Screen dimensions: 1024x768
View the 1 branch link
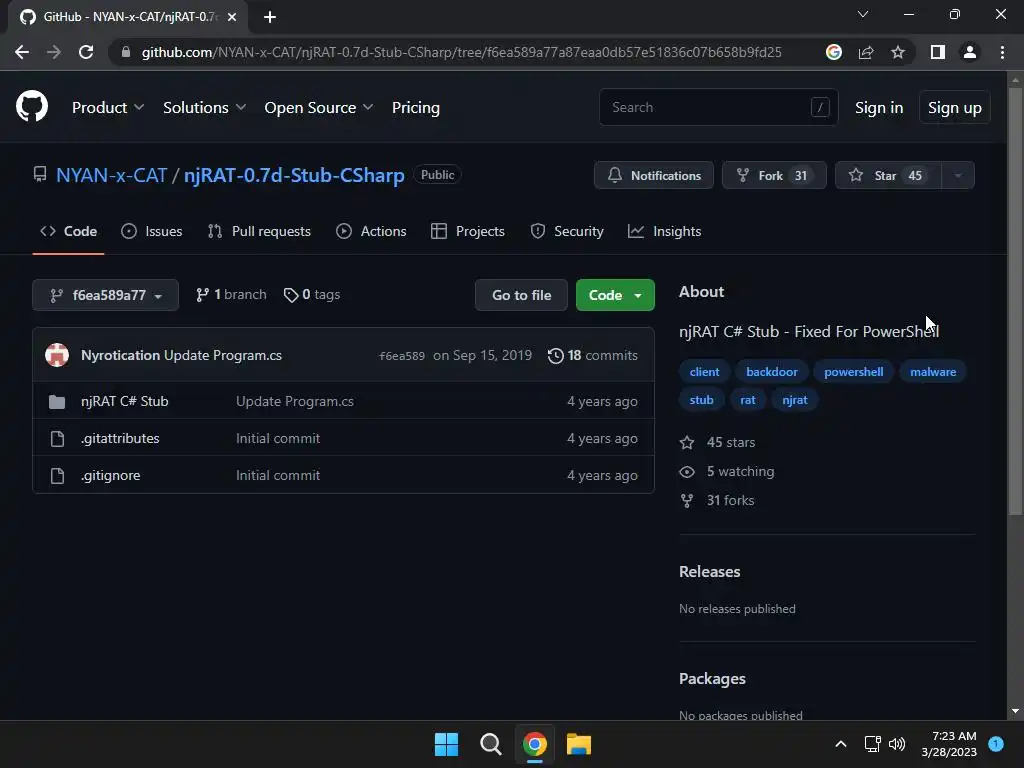click(x=231, y=295)
